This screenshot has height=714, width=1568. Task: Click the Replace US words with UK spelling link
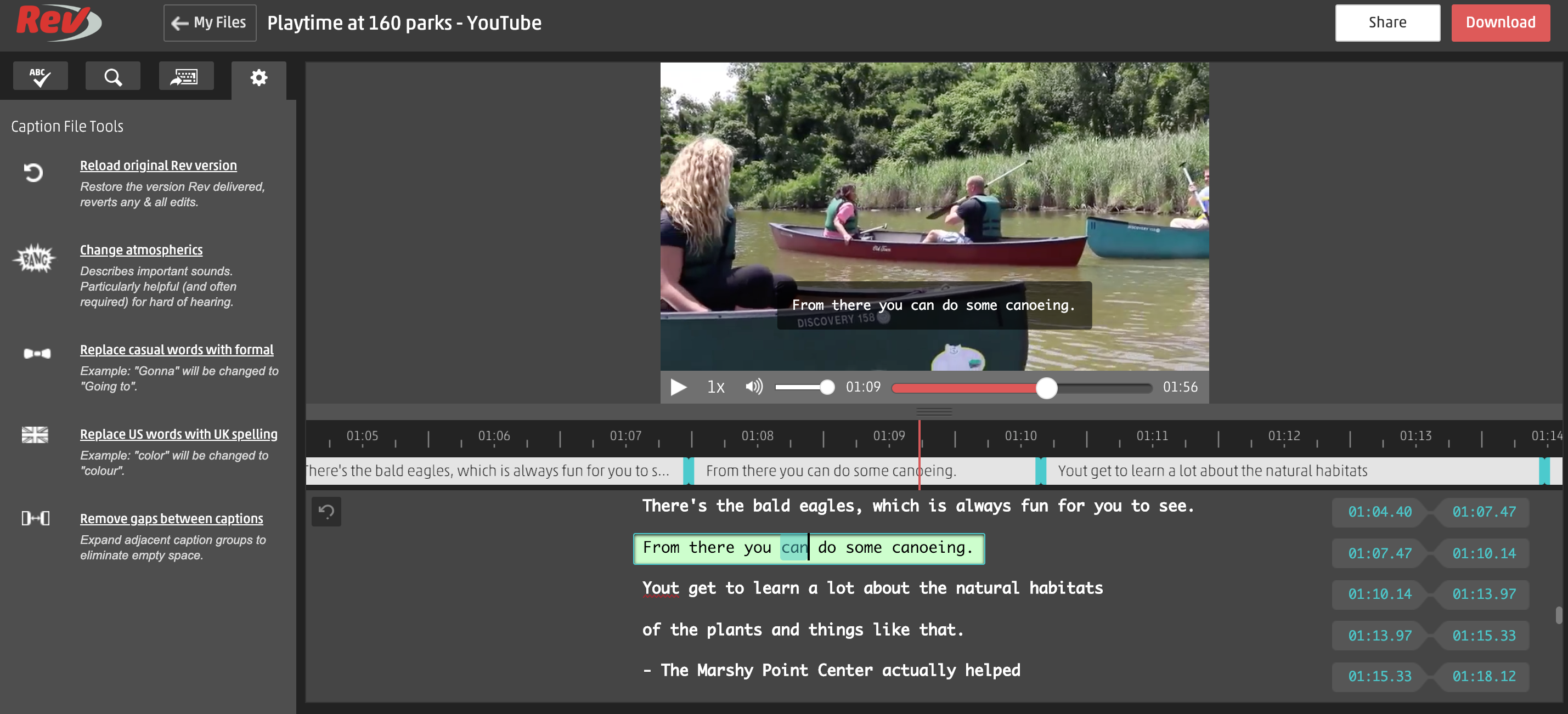click(178, 434)
